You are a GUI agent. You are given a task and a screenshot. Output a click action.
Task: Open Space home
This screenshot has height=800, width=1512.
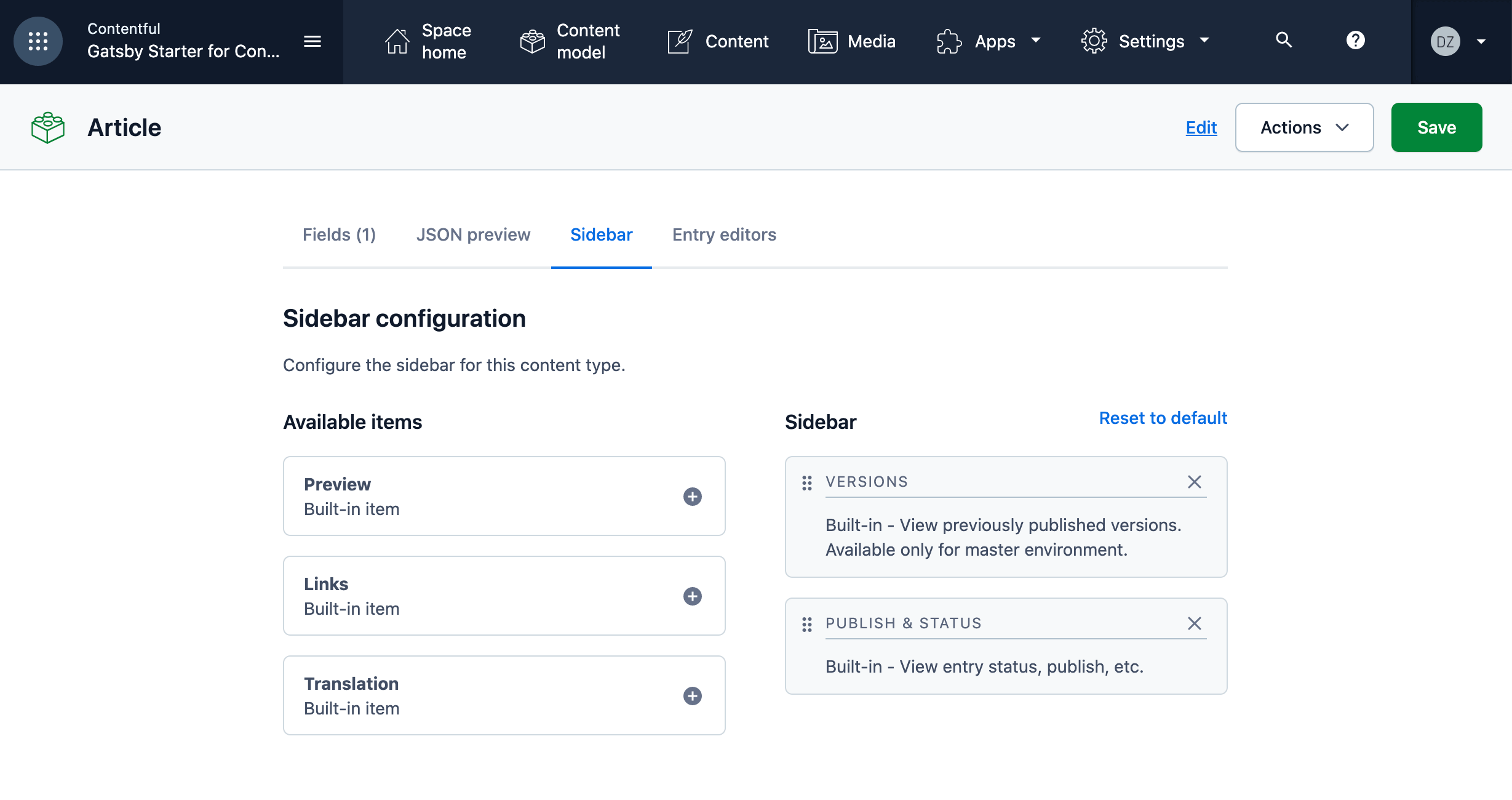tap(431, 41)
